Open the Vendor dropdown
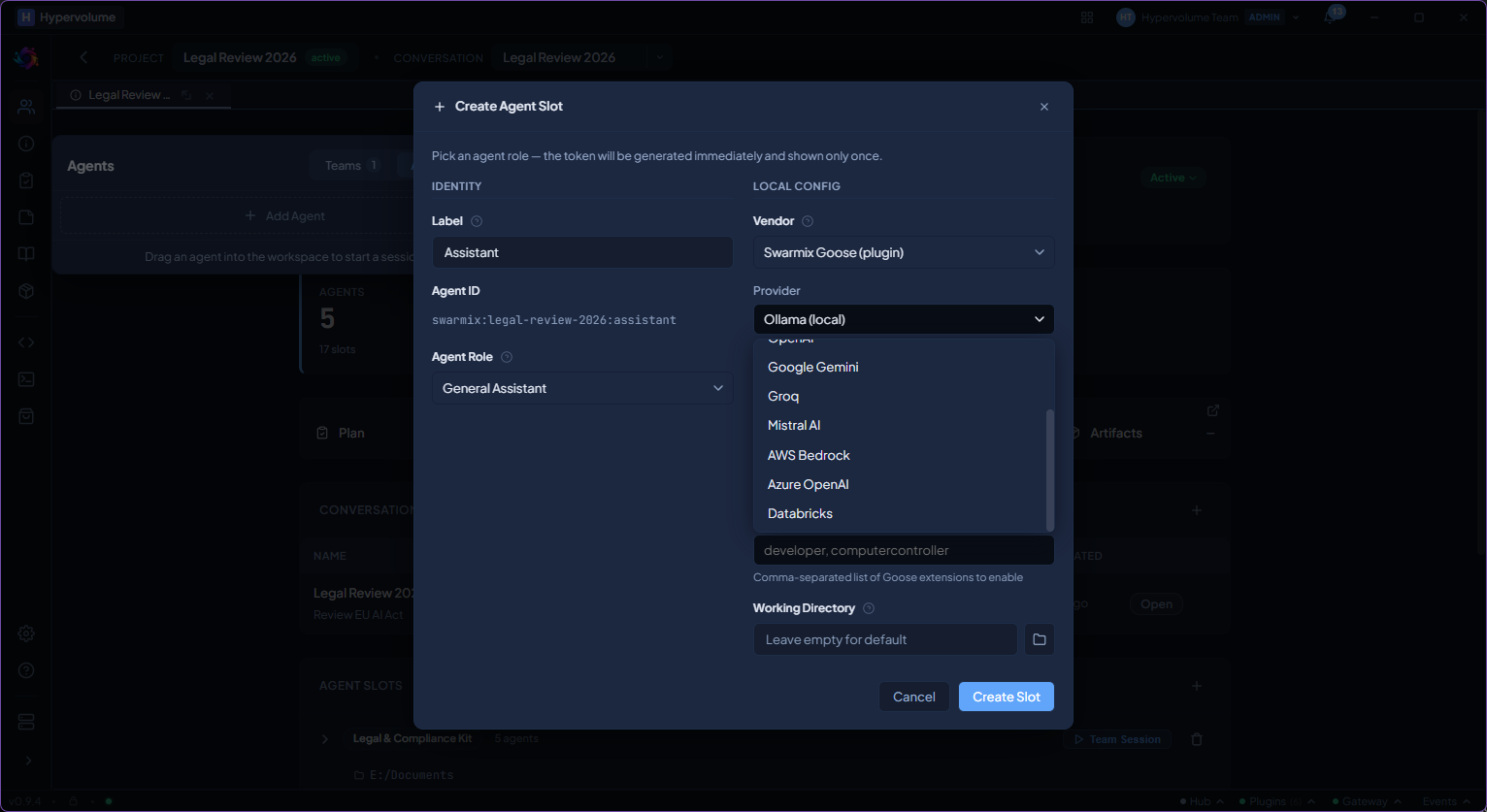The width and height of the screenshot is (1487, 812). coord(904,252)
